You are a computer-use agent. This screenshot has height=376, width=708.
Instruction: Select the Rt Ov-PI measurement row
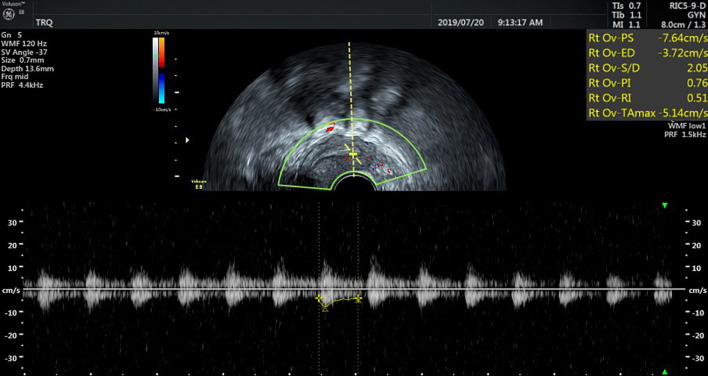point(647,83)
